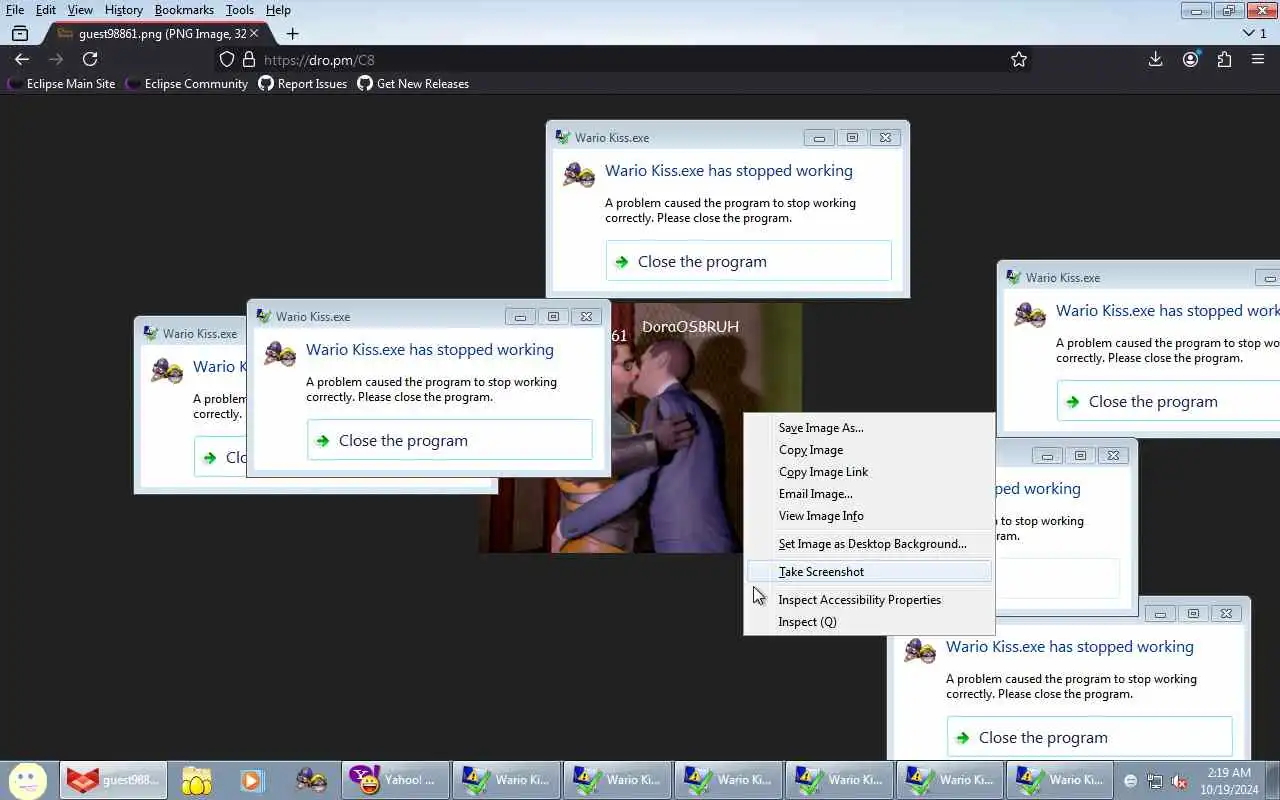Screen dimensions: 1280x800
Task: Click the 'Wario Kiss.exe has stopped working' heading in top dialog
Action: [x=729, y=171]
